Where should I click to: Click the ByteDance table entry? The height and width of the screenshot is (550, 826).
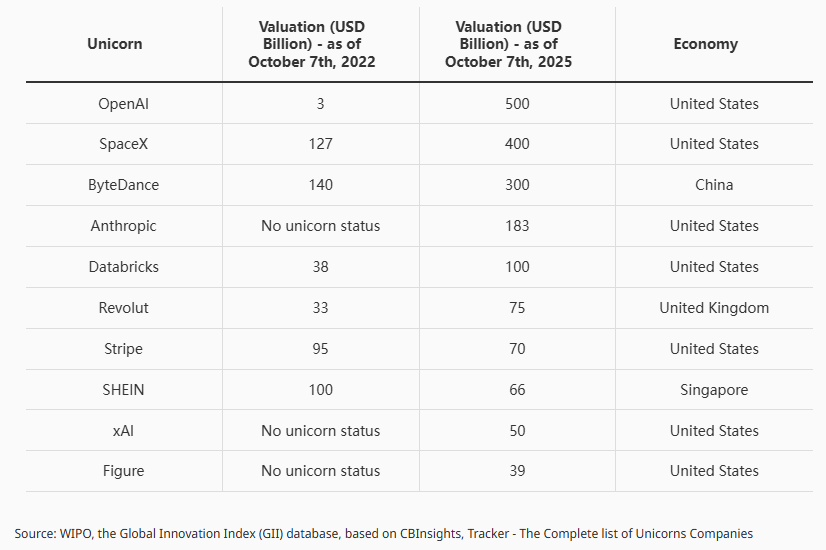124,185
